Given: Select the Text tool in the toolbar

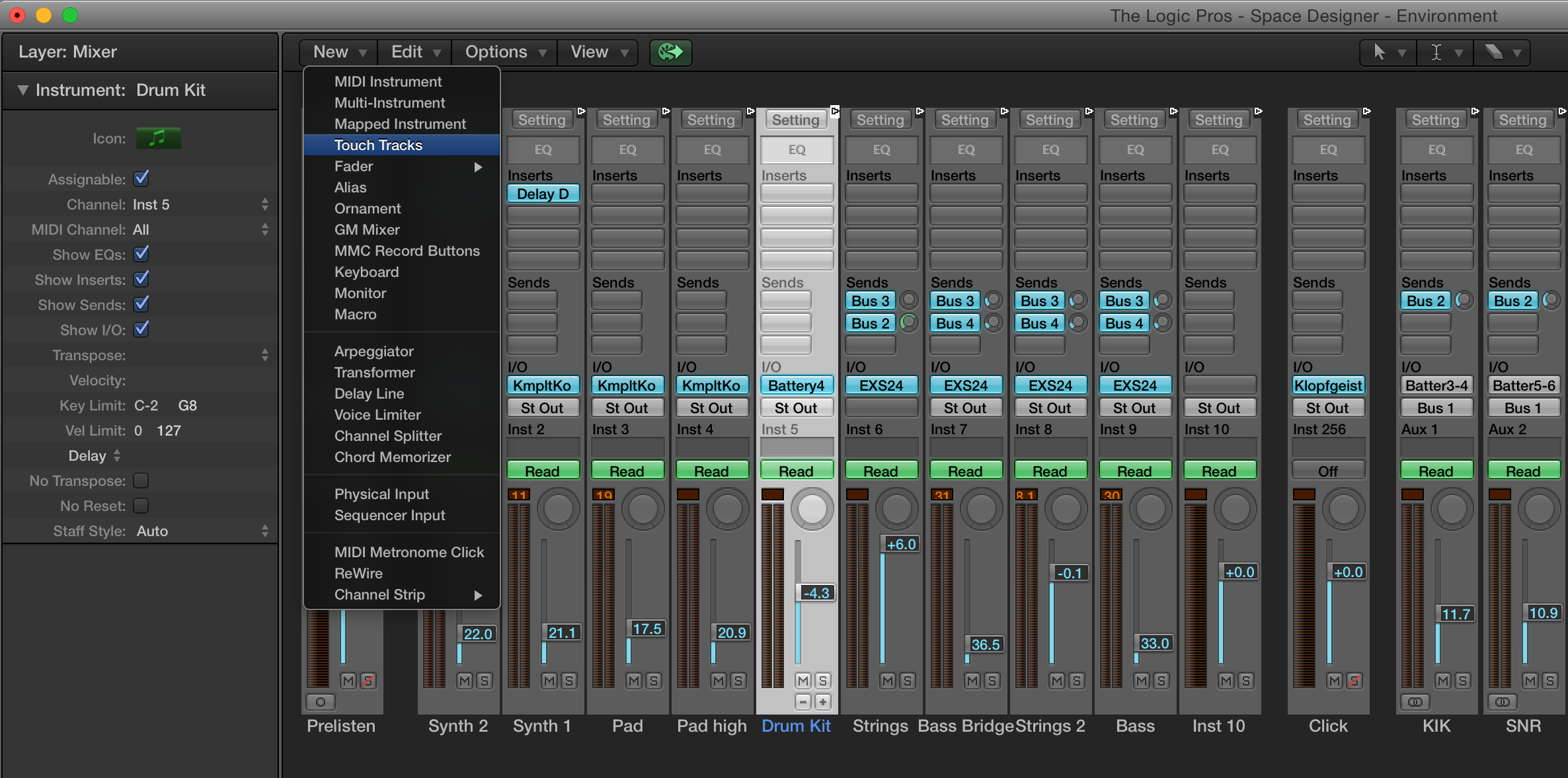Looking at the screenshot, I should click(1436, 52).
